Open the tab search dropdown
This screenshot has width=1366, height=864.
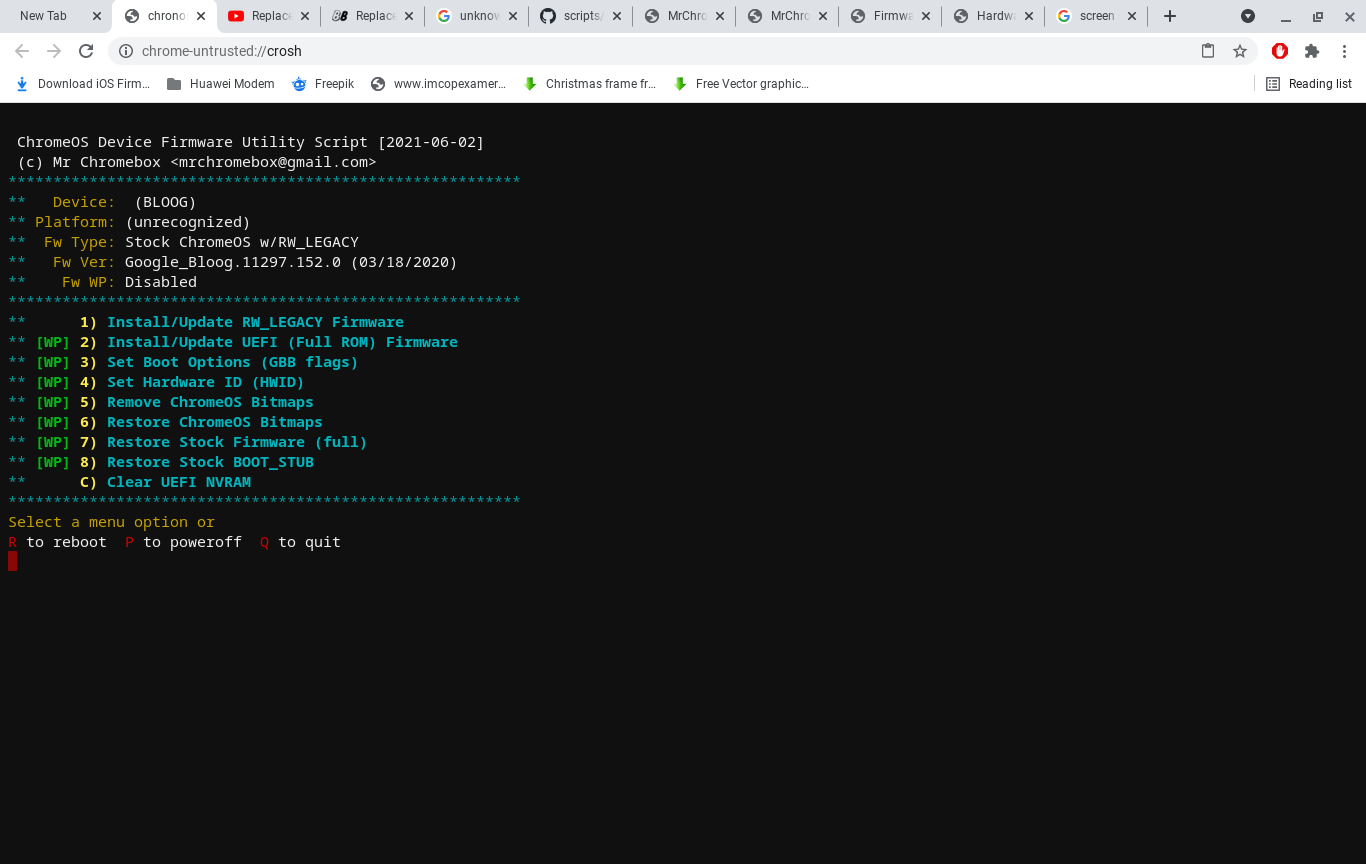coord(1248,16)
